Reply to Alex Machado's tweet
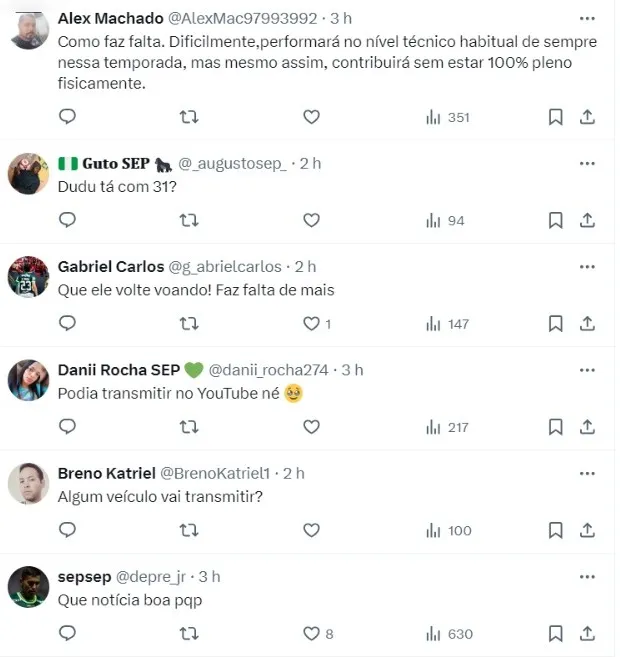Image resolution: width=620 pixels, height=657 pixels. click(x=68, y=117)
